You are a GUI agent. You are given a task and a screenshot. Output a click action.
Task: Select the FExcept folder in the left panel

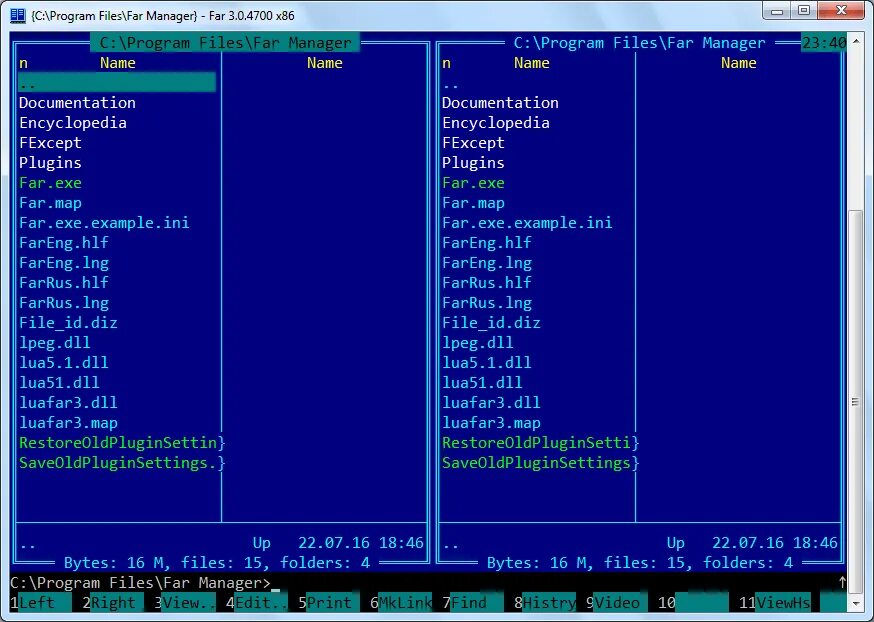50,143
